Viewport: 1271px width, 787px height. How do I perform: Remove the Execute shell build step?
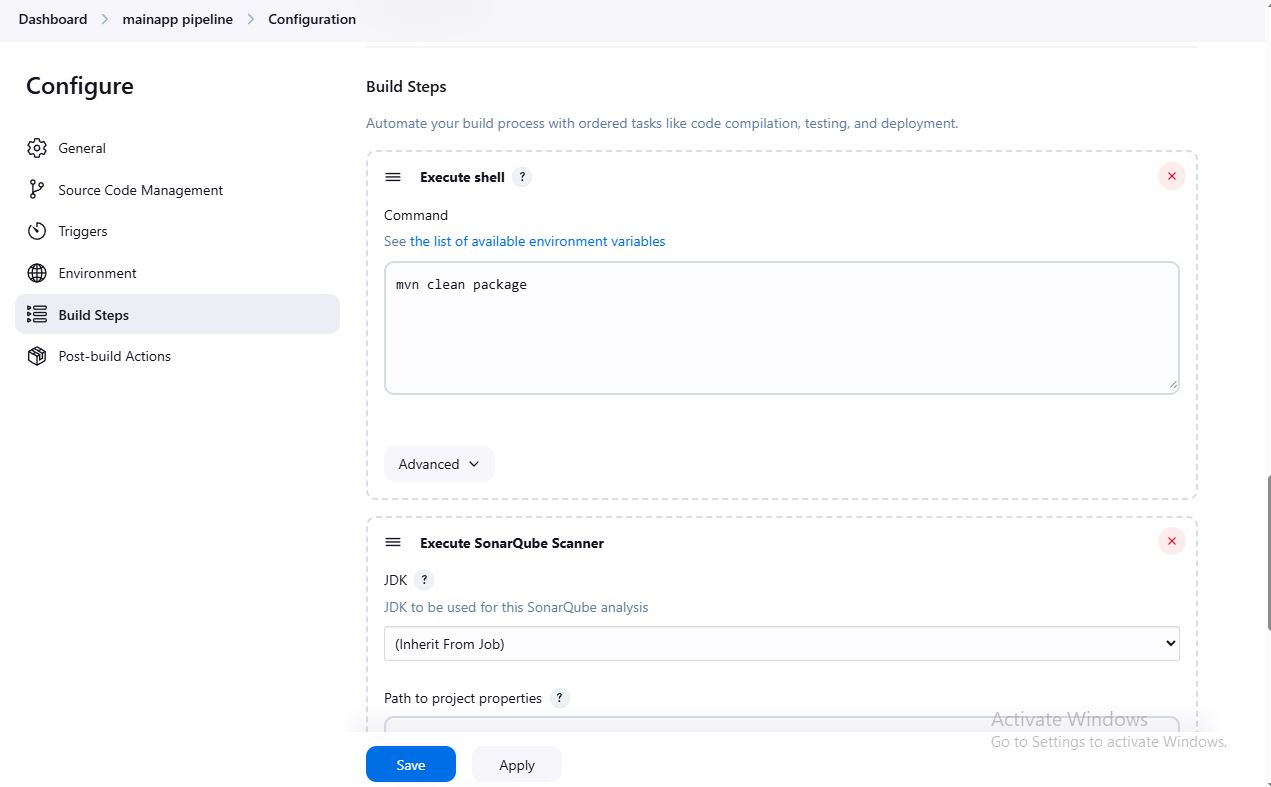[x=1171, y=176]
